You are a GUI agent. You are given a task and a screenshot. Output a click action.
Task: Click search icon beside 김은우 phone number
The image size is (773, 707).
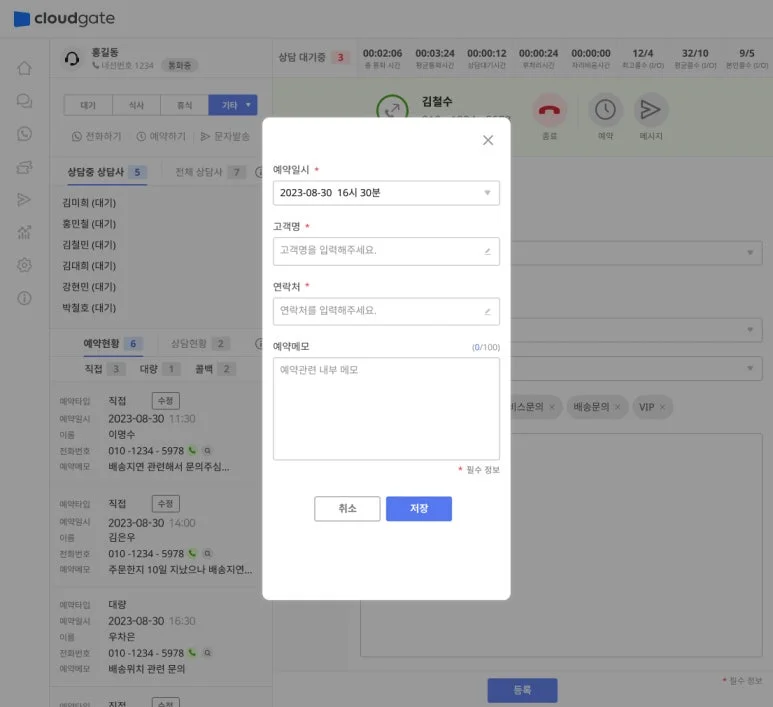(x=208, y=553)
